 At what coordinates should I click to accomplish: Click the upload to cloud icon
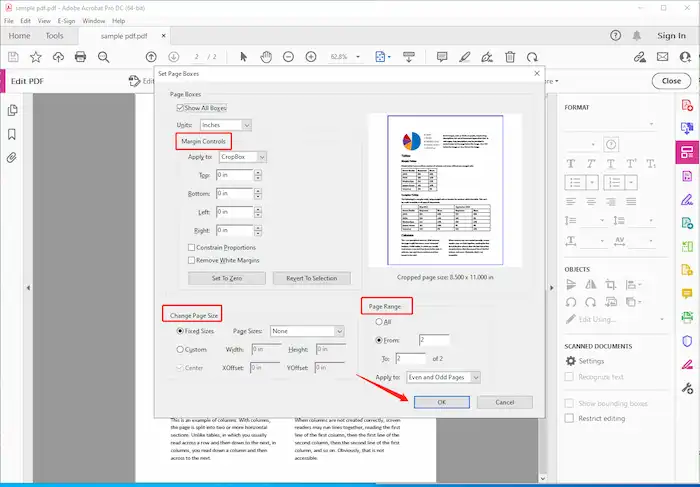58,57
